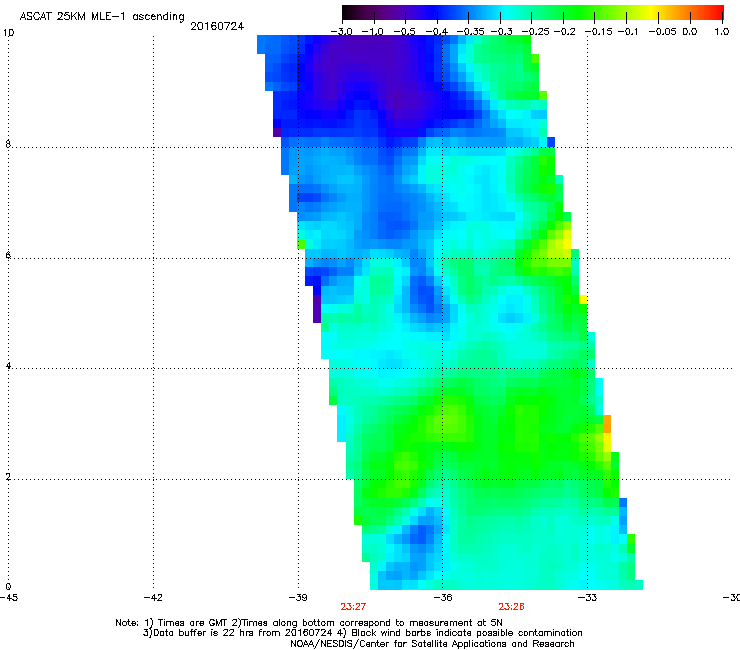Click the red timestamp 23:26
The height and width of the screenshot is (650, 740).
pyautogui.click(x=511, y=607)
